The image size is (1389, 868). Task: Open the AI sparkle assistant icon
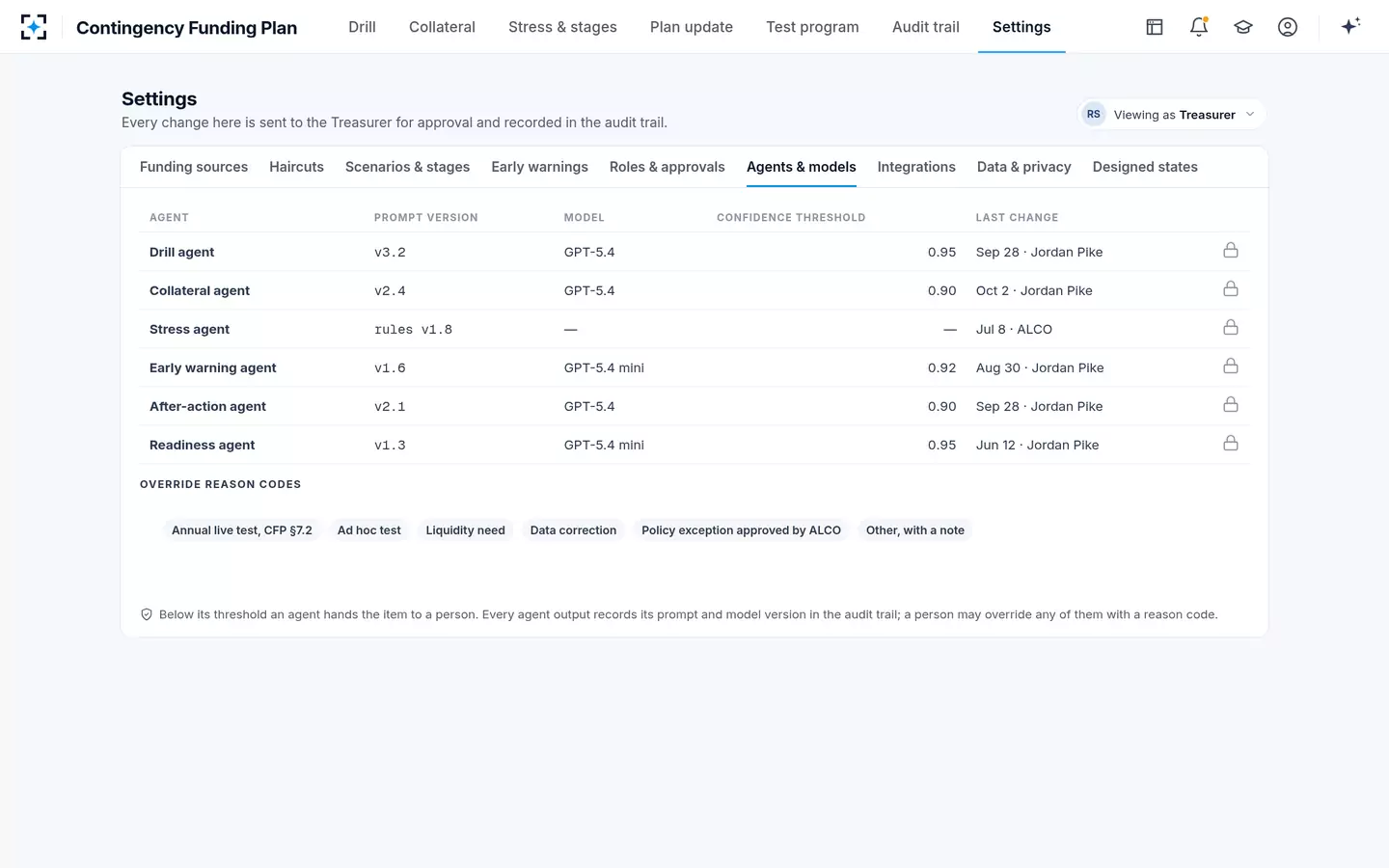tap(1350, 26)
